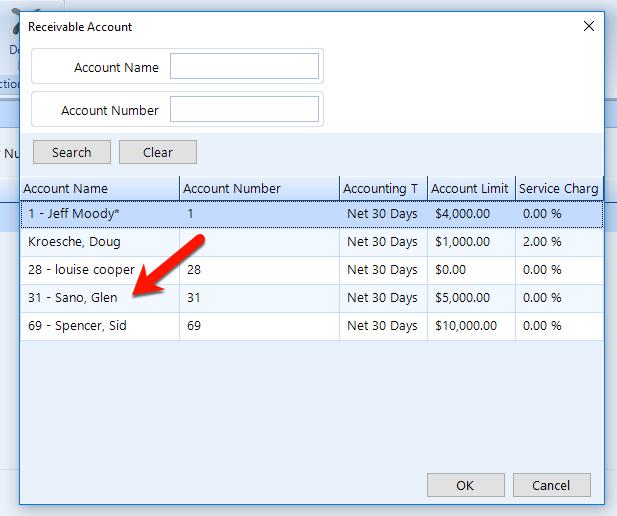
Task: Click the $1,000.00 account limit cell
Action: (x=471, y=242)
